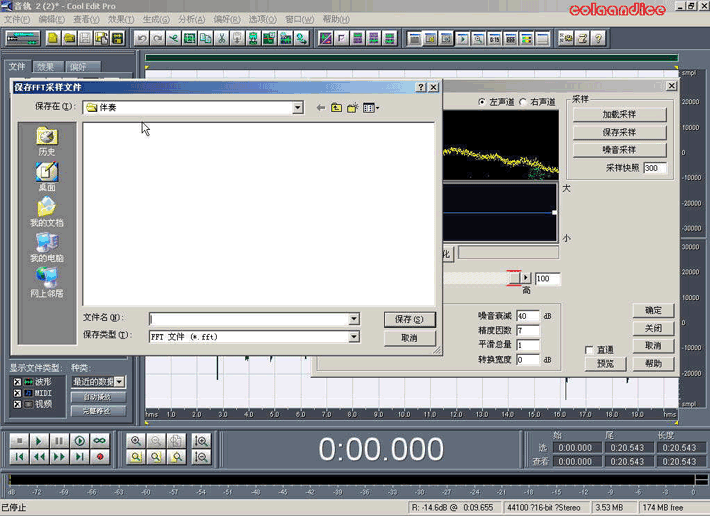Click the Undo icon in main toolbar
710x516 pixels.
point(142,39)
